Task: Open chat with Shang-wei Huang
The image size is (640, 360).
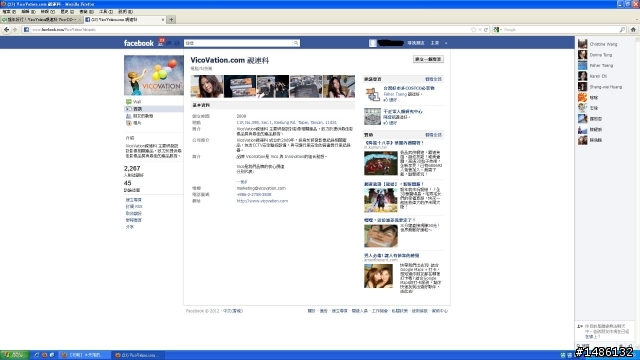Action: 606,87
